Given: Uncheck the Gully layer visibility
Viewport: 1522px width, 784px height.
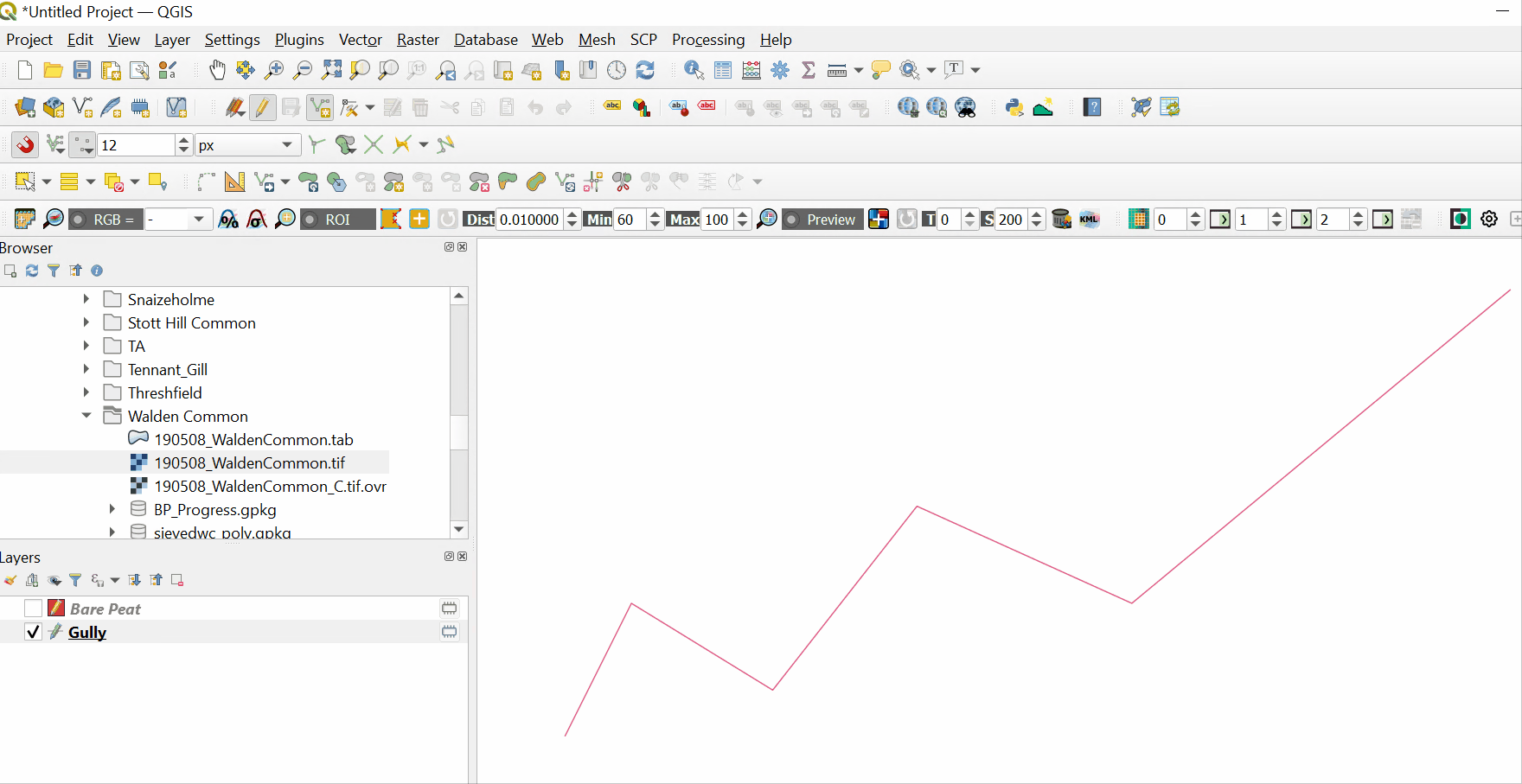Looking at the screenshot, I should click(33, 632).
